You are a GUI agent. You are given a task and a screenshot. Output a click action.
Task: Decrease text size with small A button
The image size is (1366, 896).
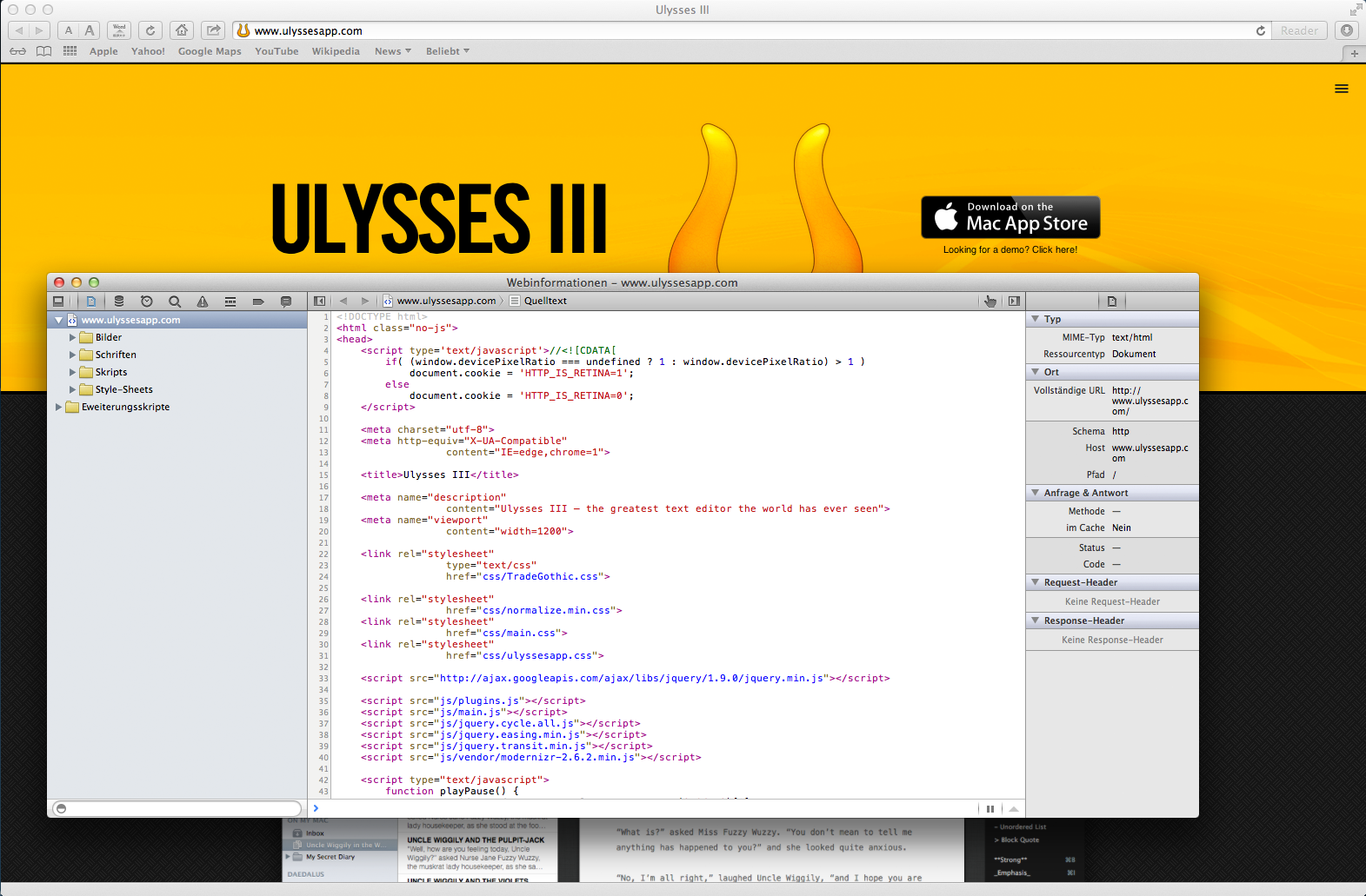click(69, 30)
